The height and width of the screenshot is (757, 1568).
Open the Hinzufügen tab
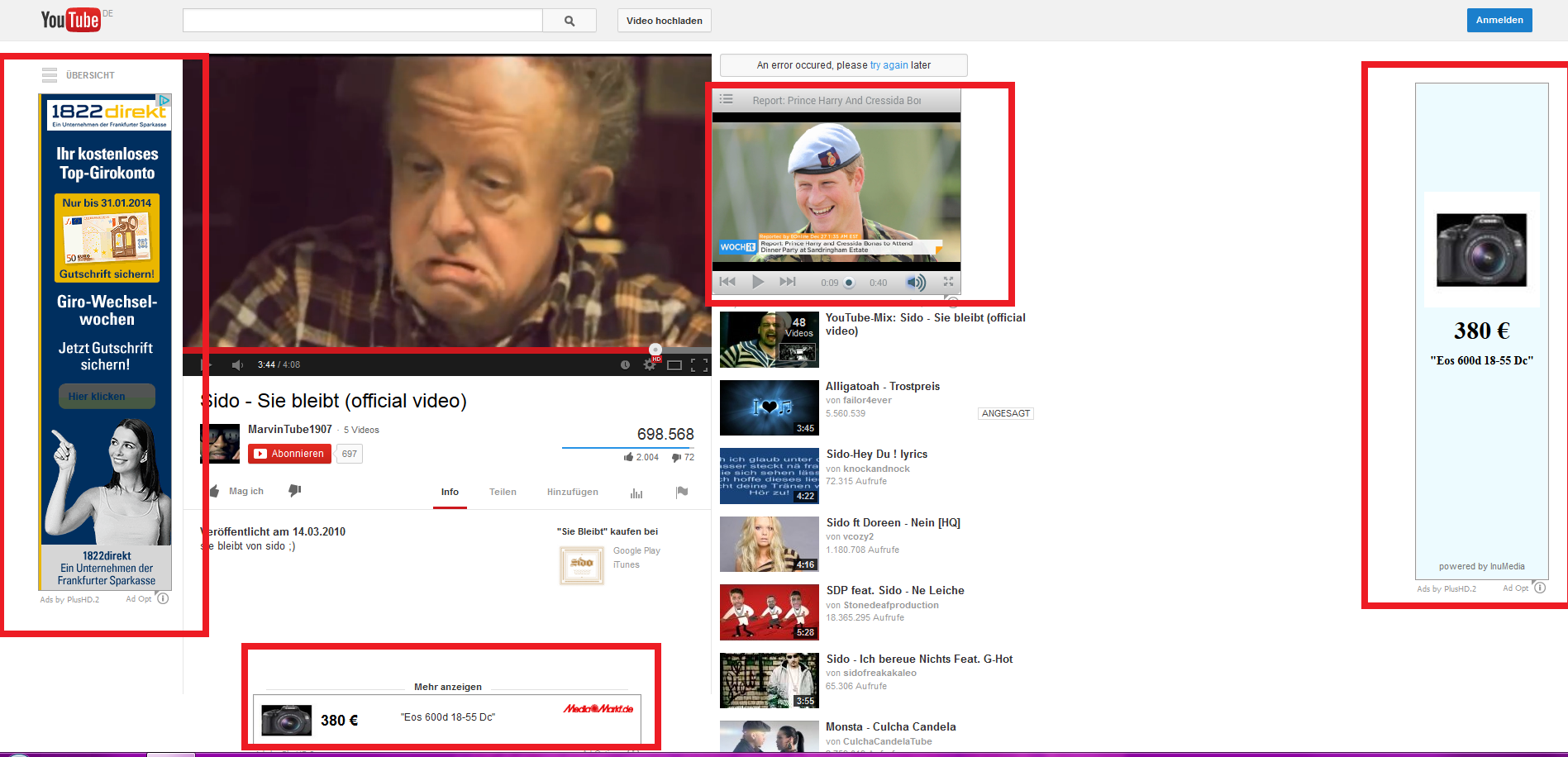(x=572, y=492)
